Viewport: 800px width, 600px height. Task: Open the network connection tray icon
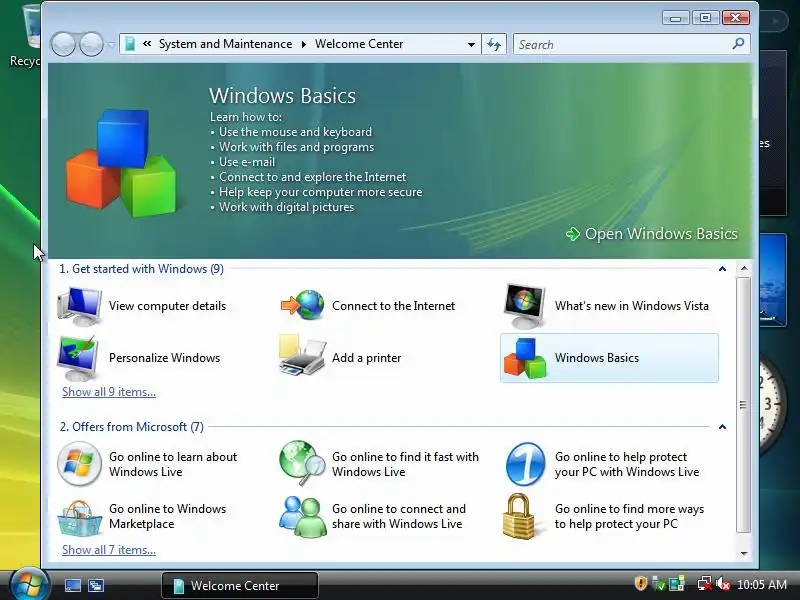pyautogui.click(x=705, y=584)
